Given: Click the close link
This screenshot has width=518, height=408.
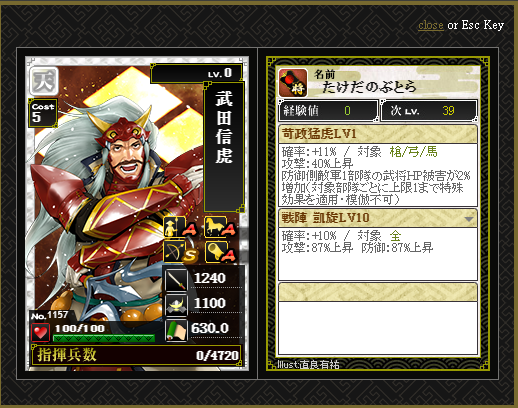Looking at the screenshot, I should tap(431, 25).
